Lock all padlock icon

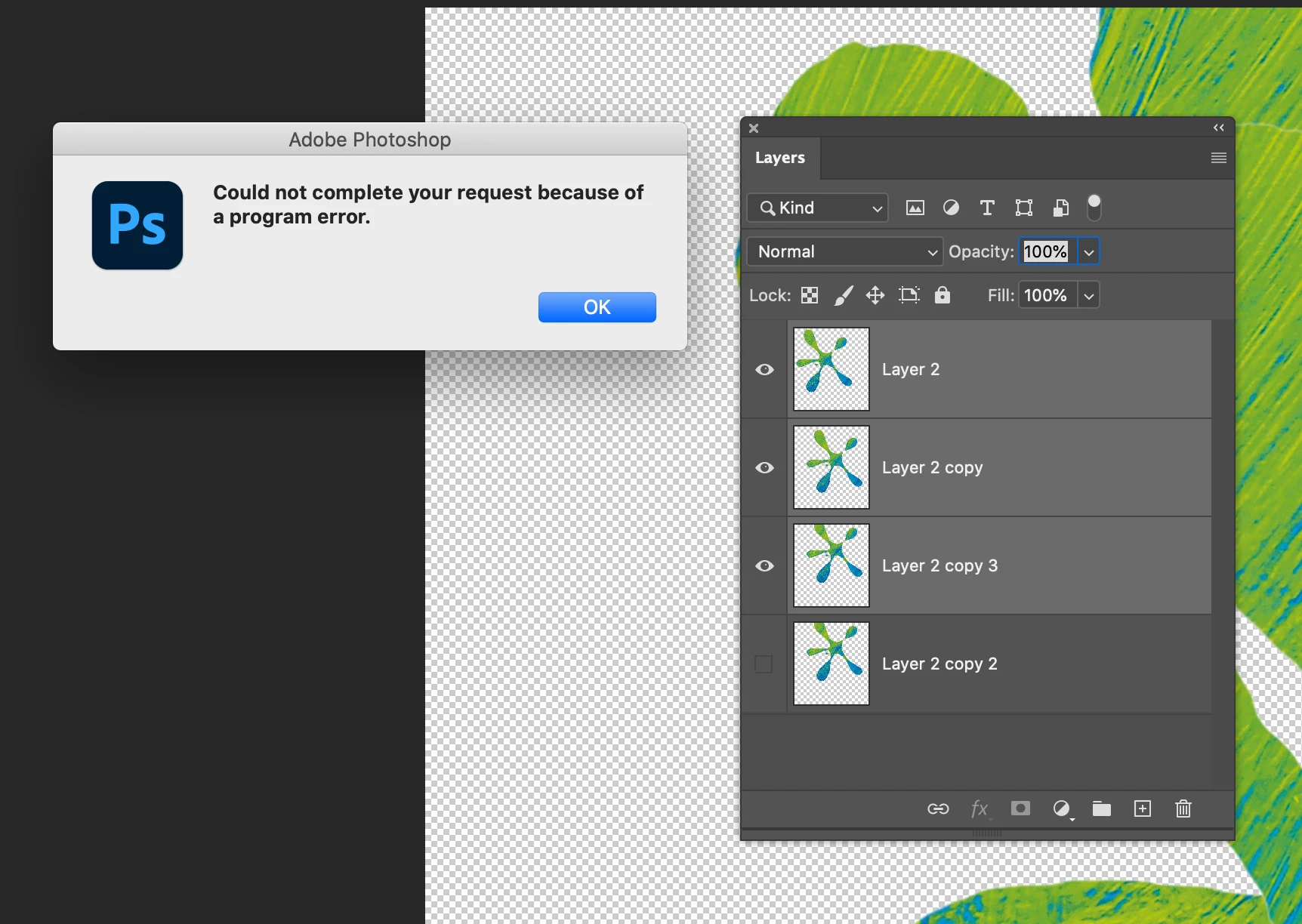pyautogui.click(x=942, y=294)
